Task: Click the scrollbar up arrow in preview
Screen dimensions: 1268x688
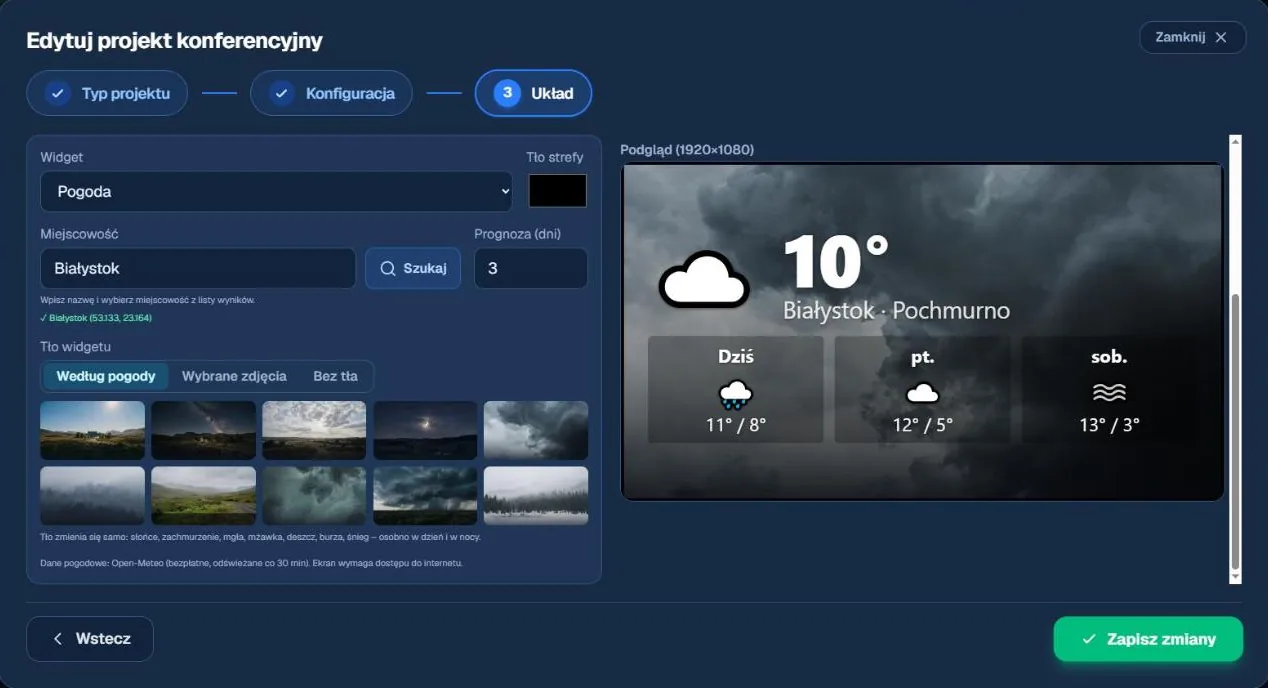Action: pyautogui.click(x=1235, y=142)
